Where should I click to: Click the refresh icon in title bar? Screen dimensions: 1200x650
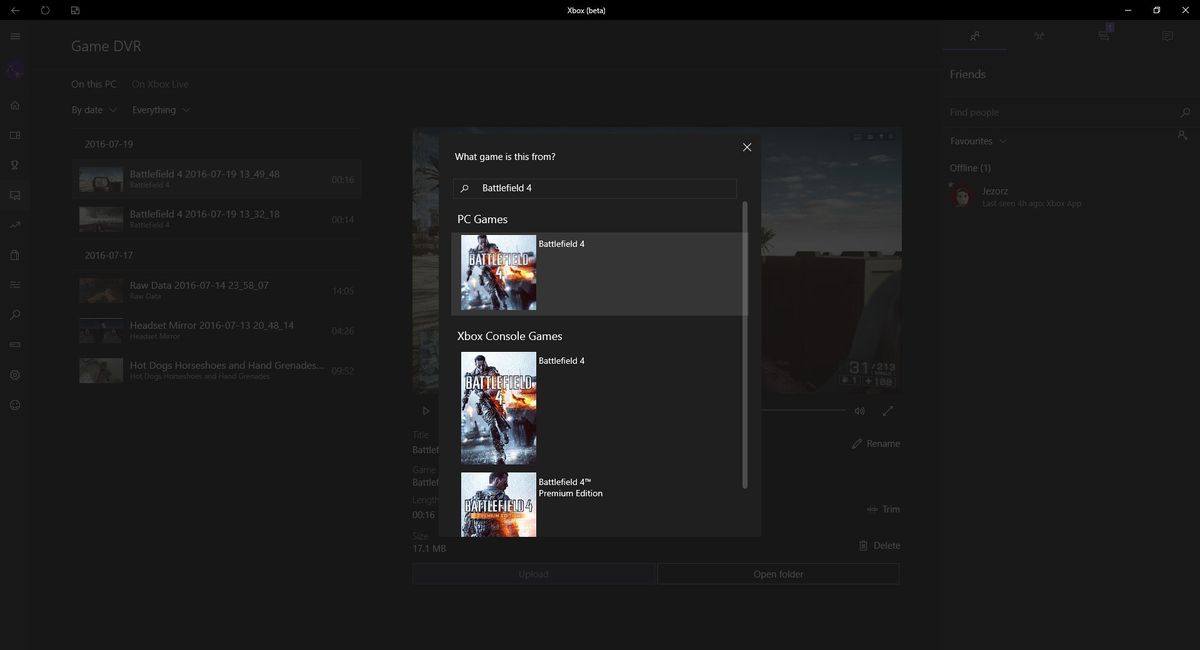[45, 10]
